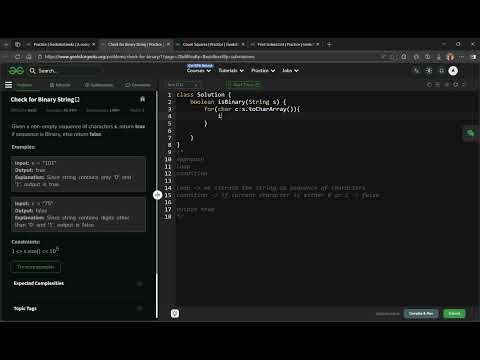Open the hamburger menu sidebar
This screenshot has width=480, height=360.
click(x=9, y=85)
